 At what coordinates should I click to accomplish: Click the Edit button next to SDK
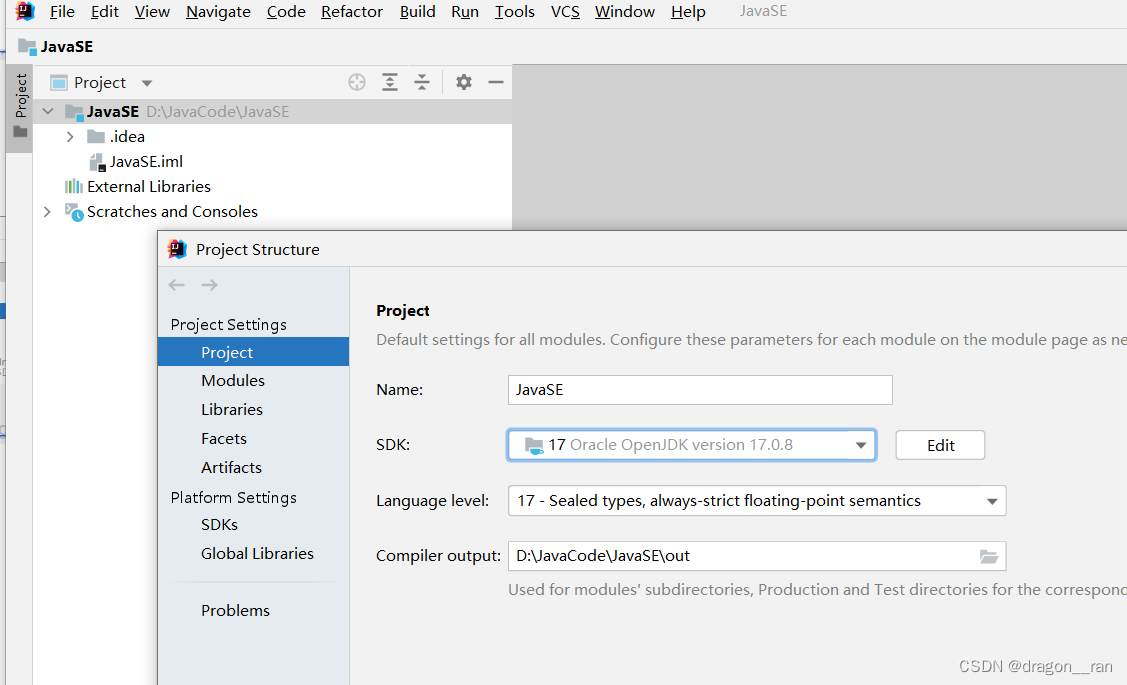coord(940,446)
